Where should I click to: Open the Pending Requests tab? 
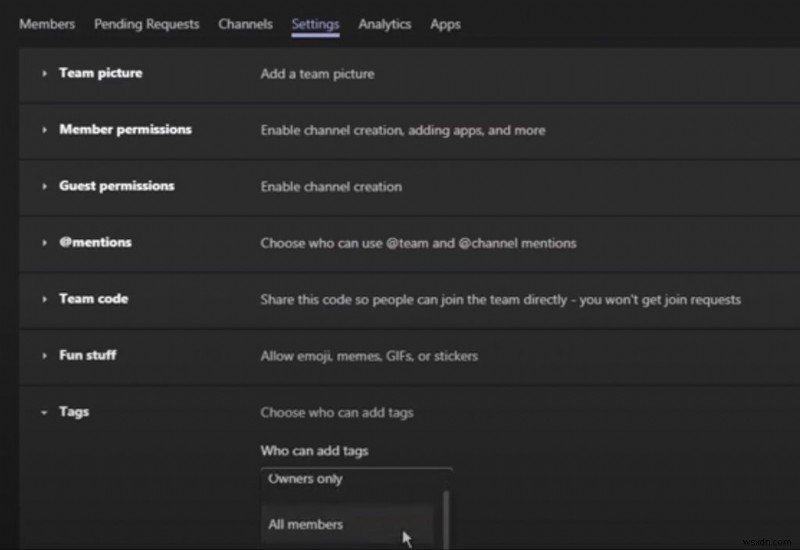(146, 24)
